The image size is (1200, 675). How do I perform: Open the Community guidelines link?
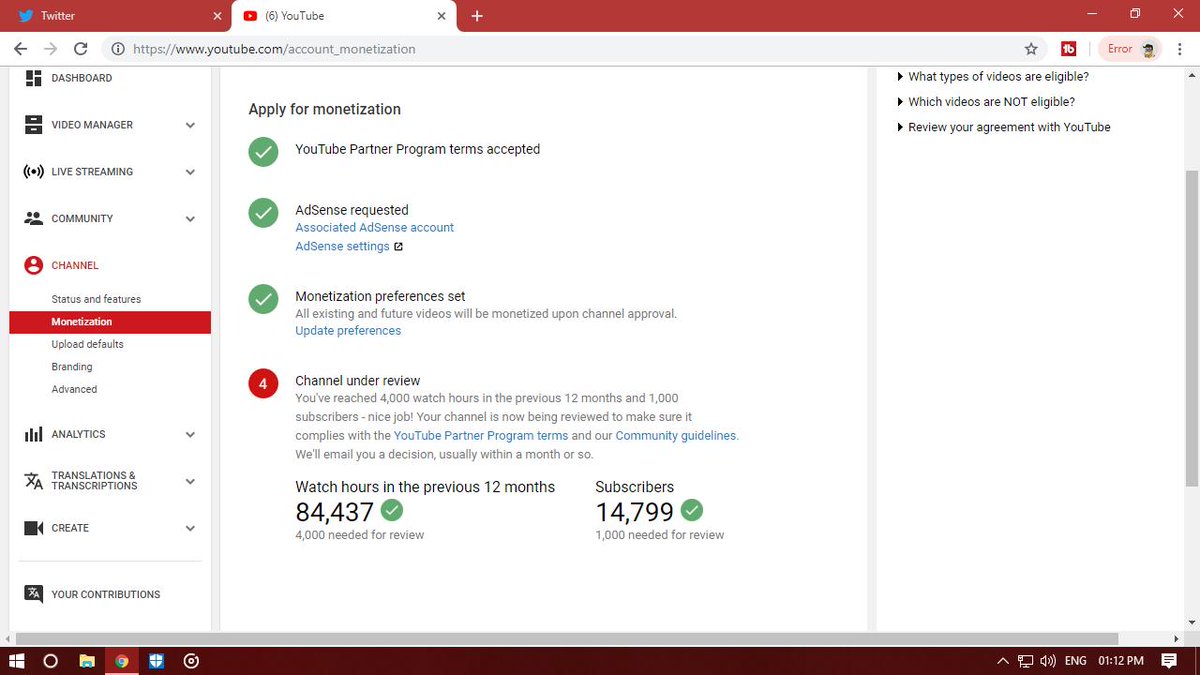point(676,436)
